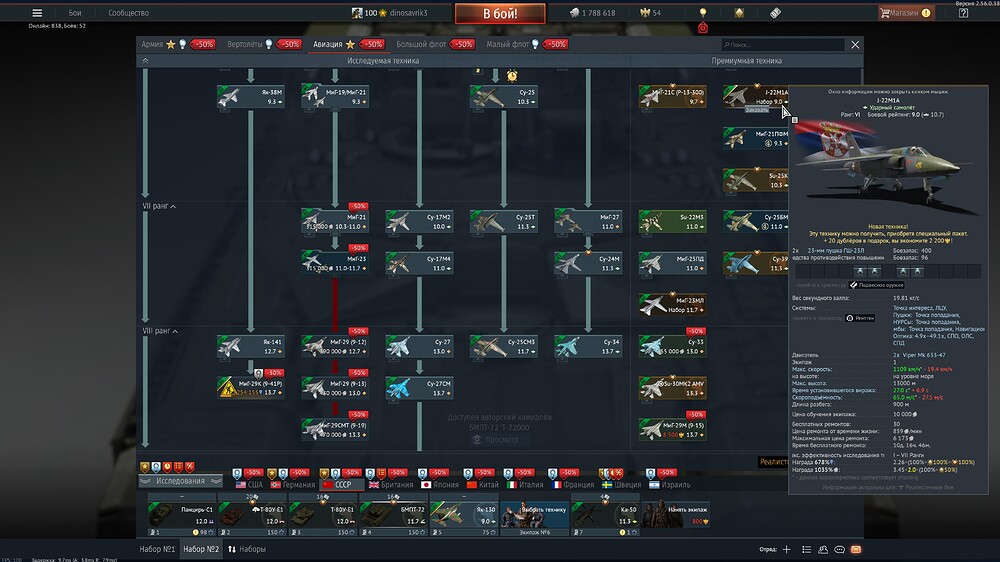Image resolution: width=1000 pixels, height=562 pixels.
Task: Select the Su-30MK2 AMV premium card
Action: pos(672,388)
